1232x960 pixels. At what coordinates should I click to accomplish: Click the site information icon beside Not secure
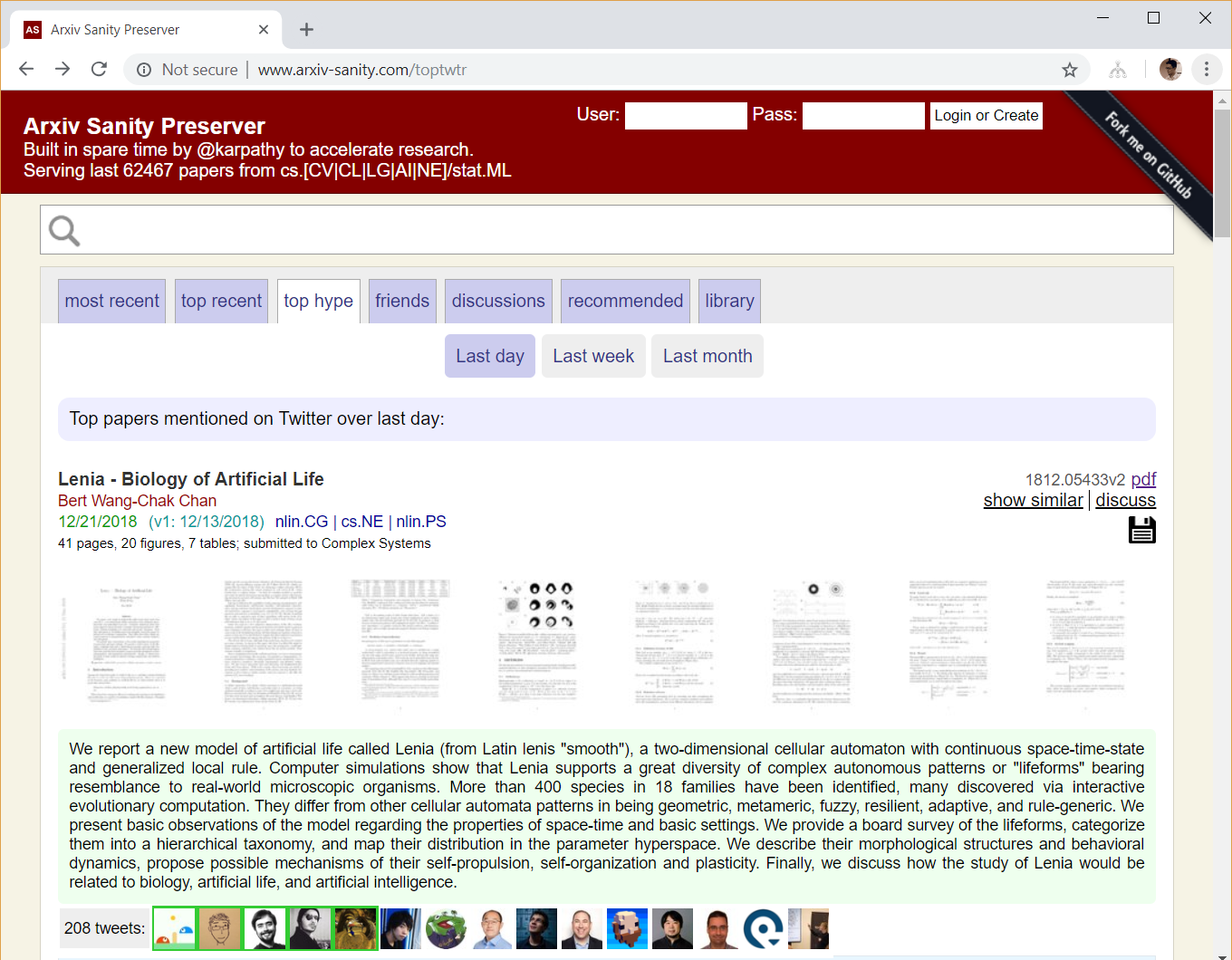click(x=144, y=70)
